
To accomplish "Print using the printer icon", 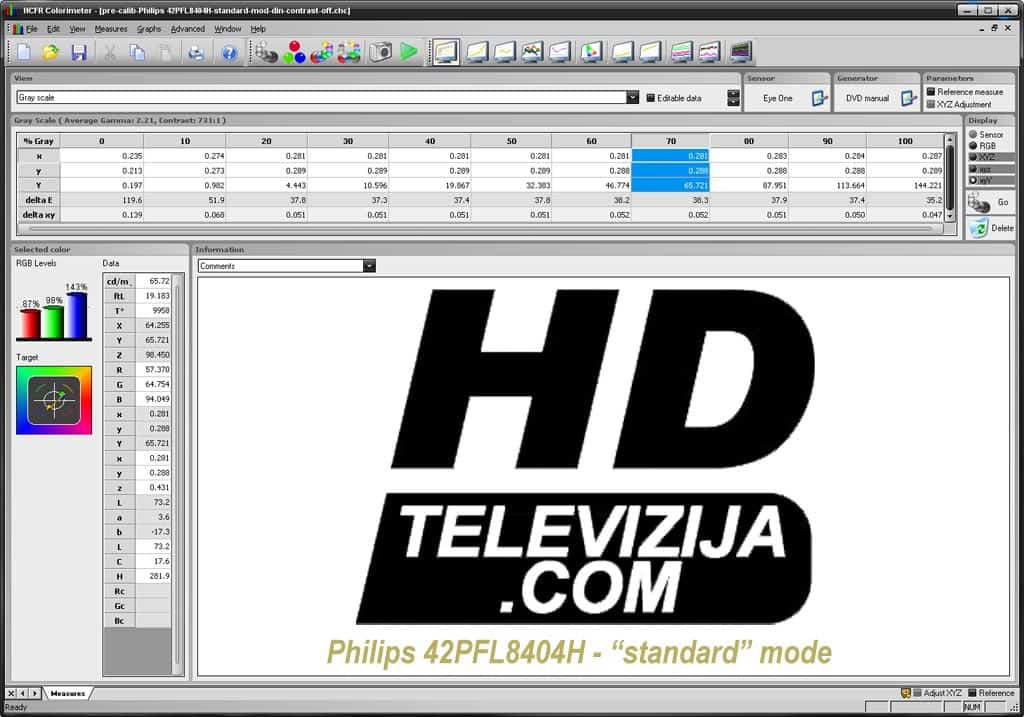I will (196, 52).
